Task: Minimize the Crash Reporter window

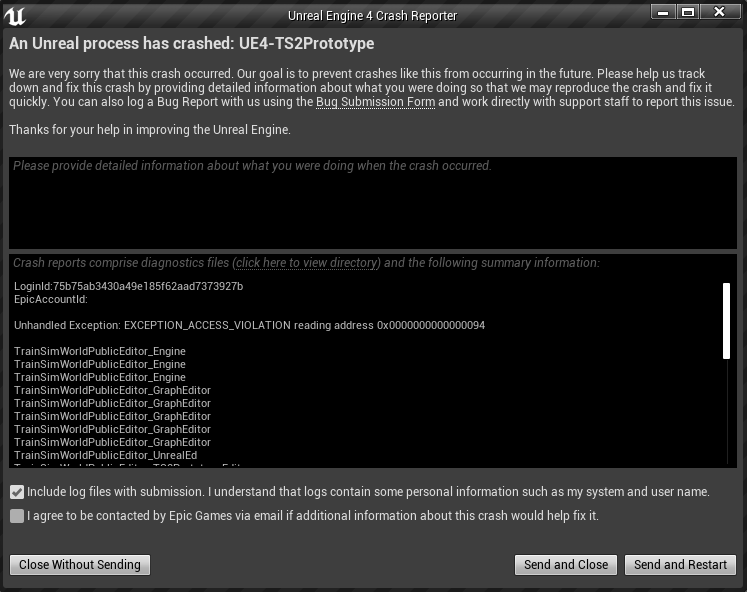Action: [663, 11]
